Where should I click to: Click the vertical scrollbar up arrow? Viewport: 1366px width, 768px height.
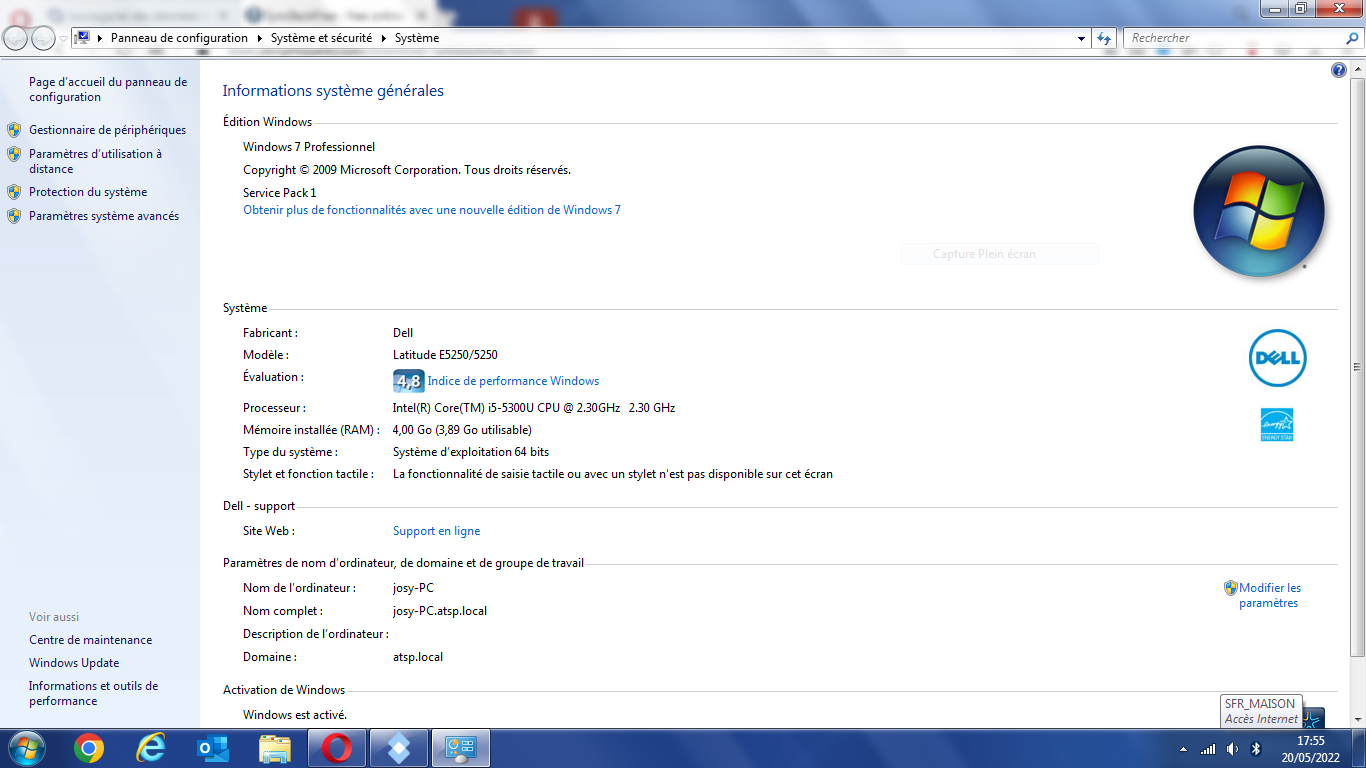[x=1357, y=68]
